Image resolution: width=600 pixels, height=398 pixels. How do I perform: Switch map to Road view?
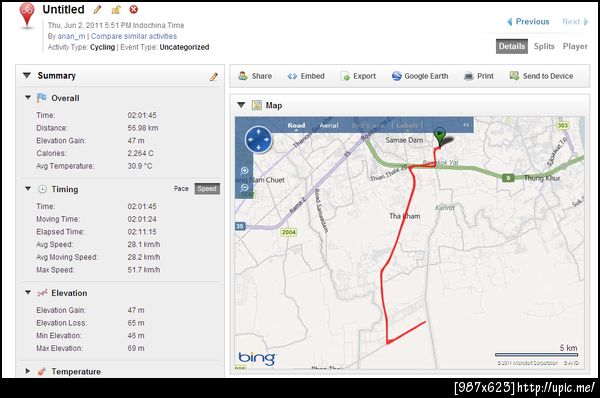[x=296, y=125]
